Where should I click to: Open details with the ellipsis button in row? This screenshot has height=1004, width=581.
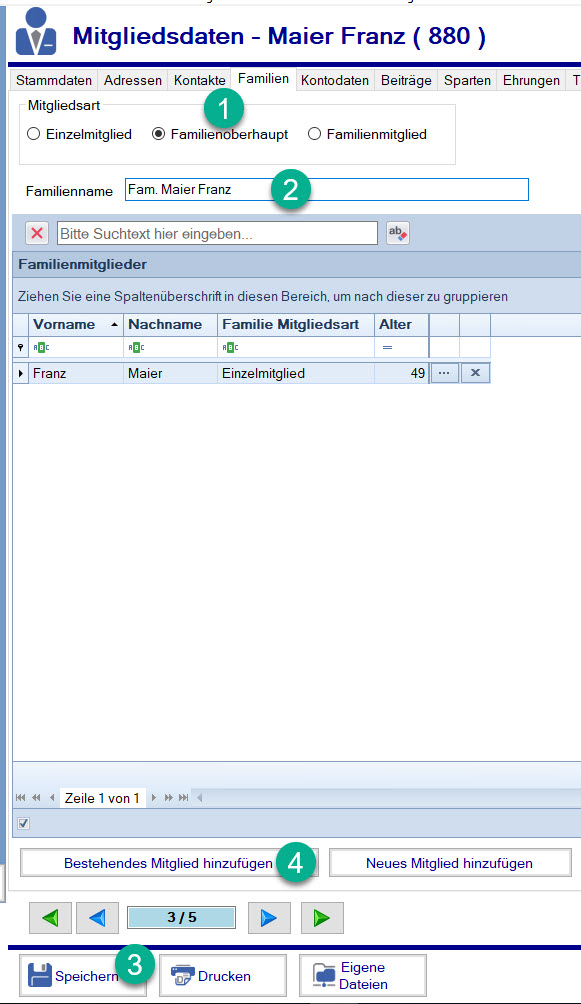pos(444,373)
